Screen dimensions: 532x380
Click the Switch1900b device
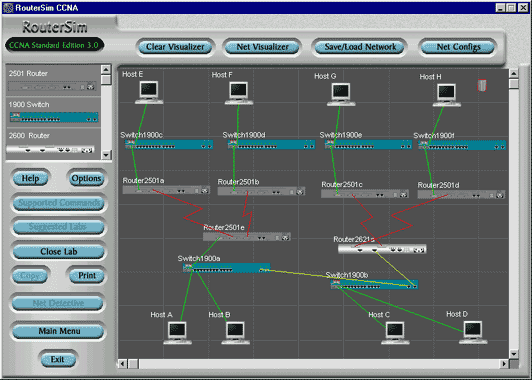coord(374,284)
